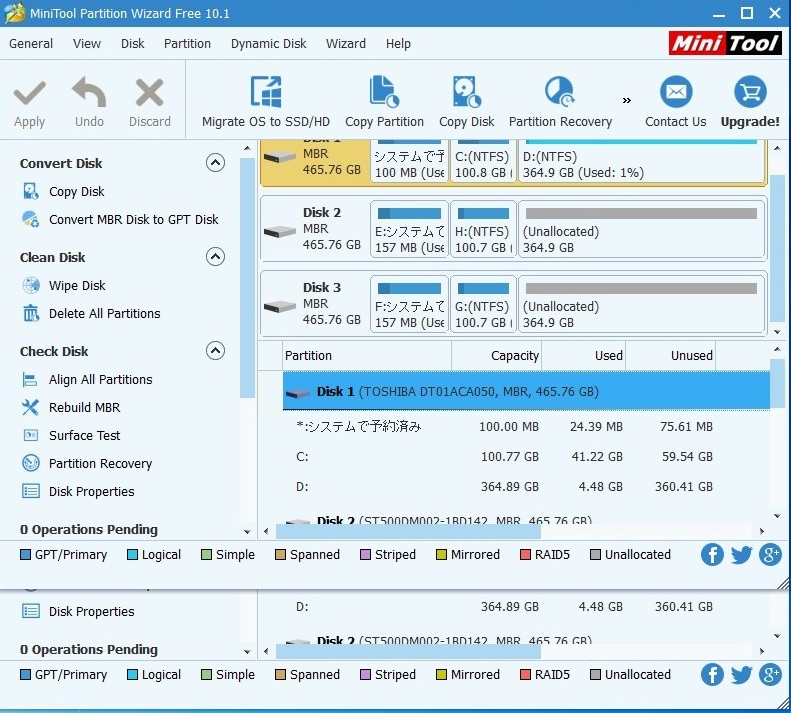Launch Migrate OS to SSD/HD
This screenshot has height=713, width=791.
tap(266, 102)
